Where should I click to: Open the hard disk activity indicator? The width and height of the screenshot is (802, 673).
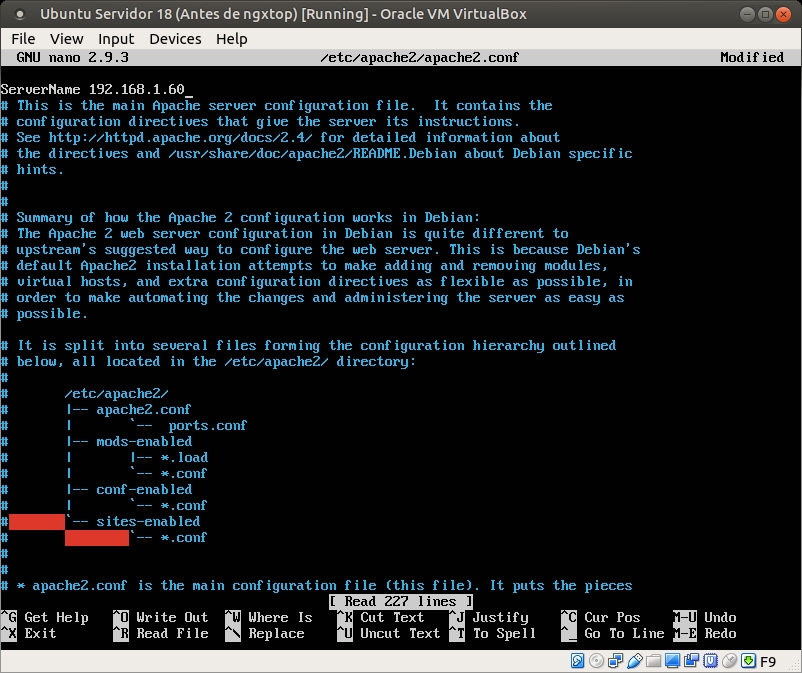coord(577,661)
